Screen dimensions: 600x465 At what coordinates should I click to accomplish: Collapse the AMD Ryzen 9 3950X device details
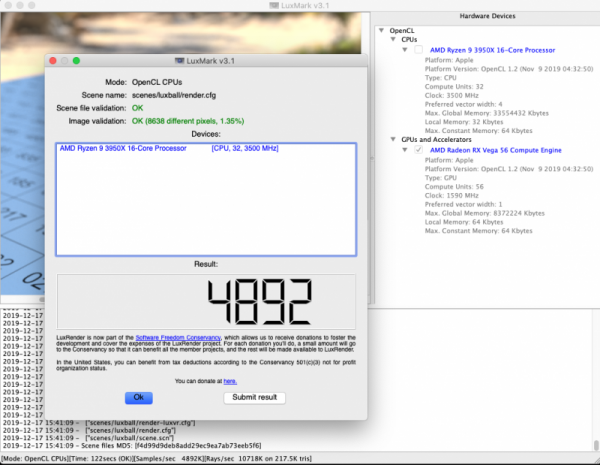click(405, 50)
